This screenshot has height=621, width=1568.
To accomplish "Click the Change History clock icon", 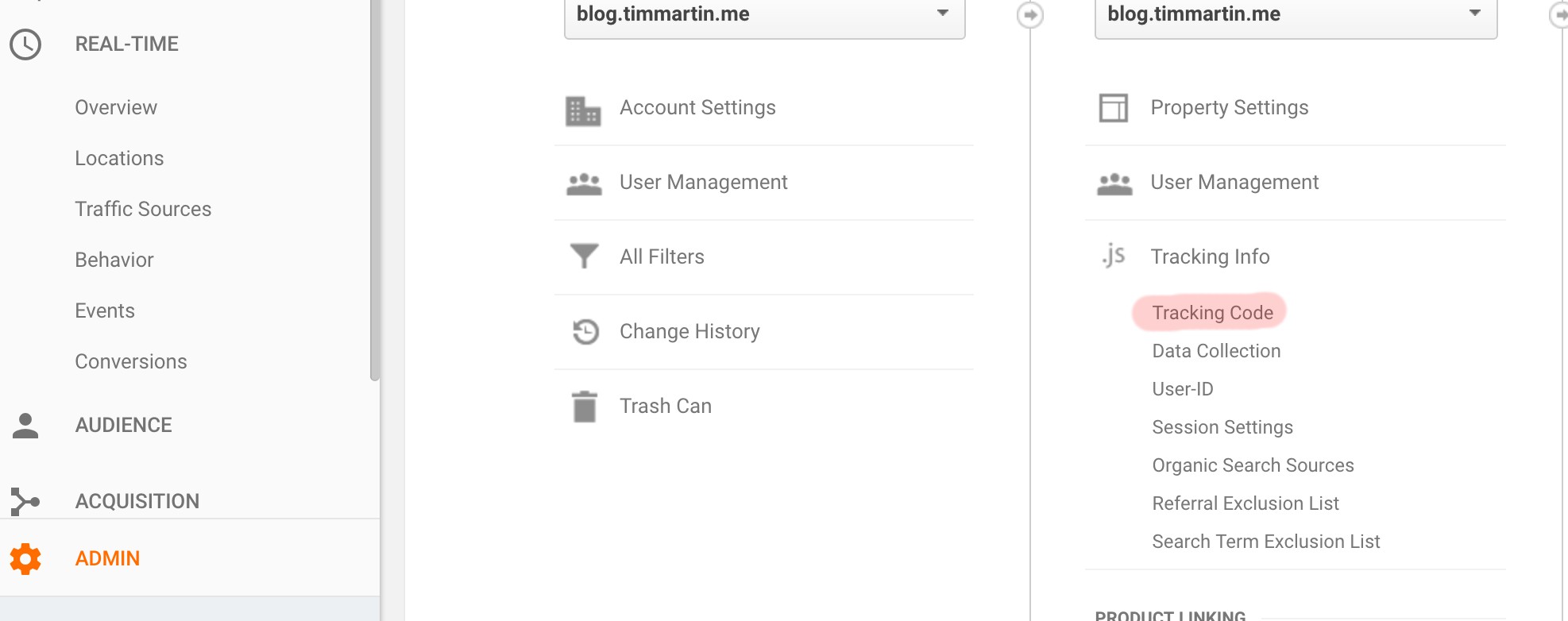I will [585, 331].
